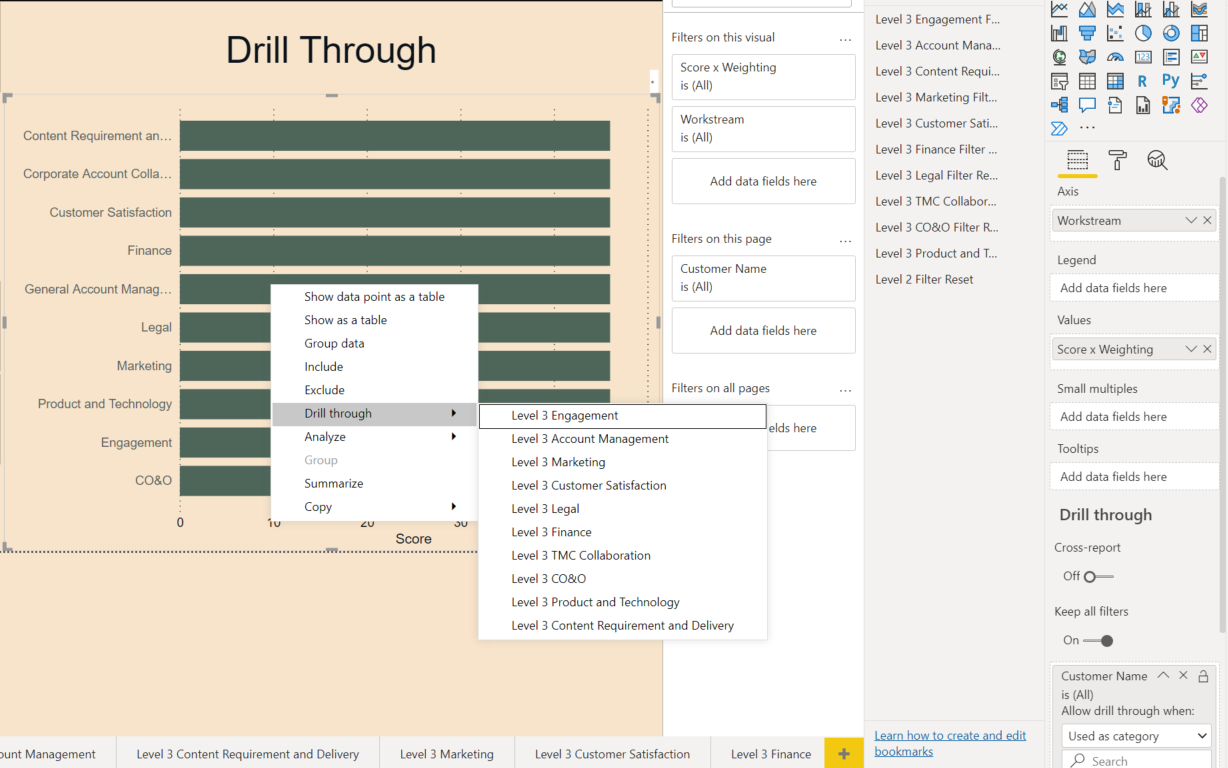Add a Table visual

click(x=1087, y=81)
